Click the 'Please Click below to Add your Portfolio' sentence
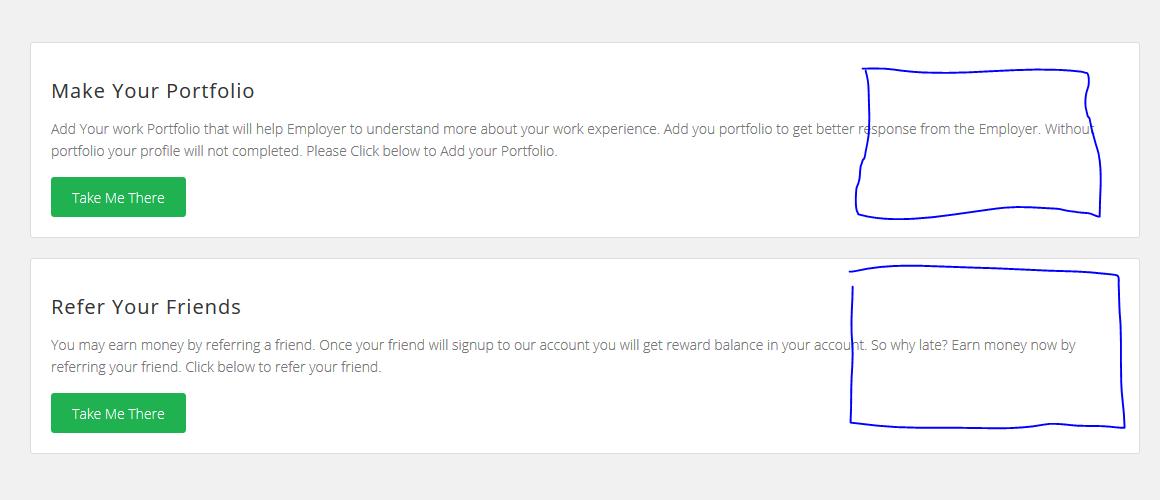The width and height of the screenshot is (1160, 500). [x=431, y=151]
